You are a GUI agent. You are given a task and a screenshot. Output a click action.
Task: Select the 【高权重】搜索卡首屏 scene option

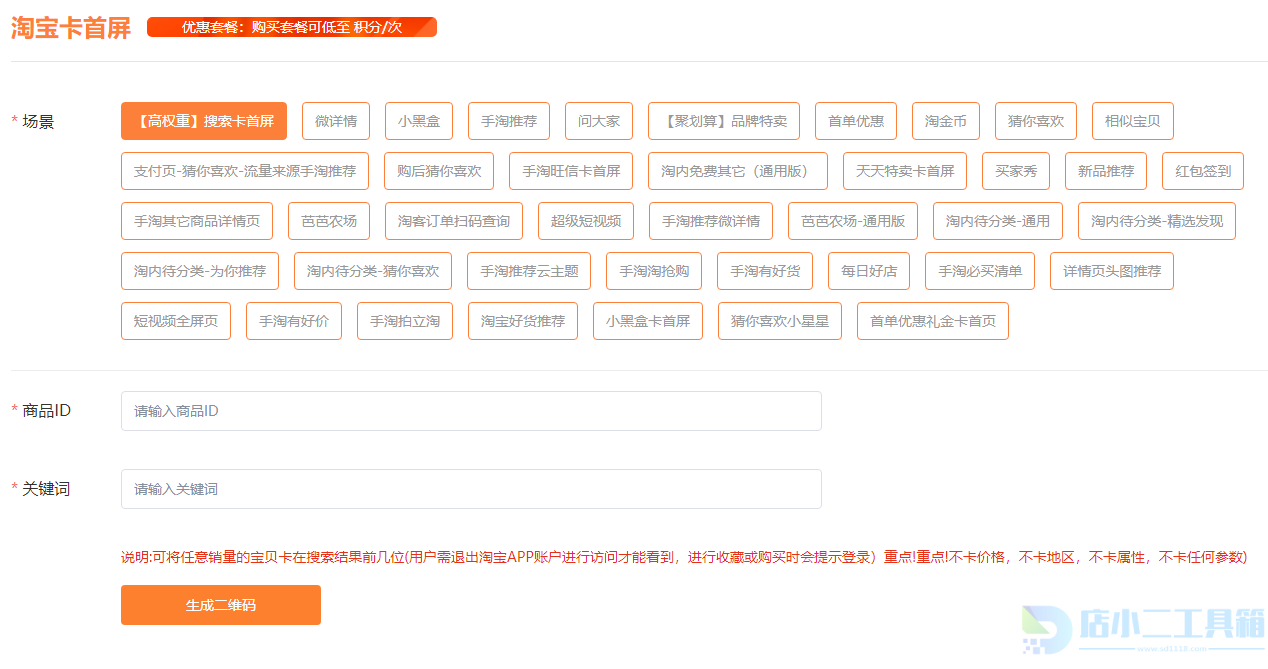(204, 121)
